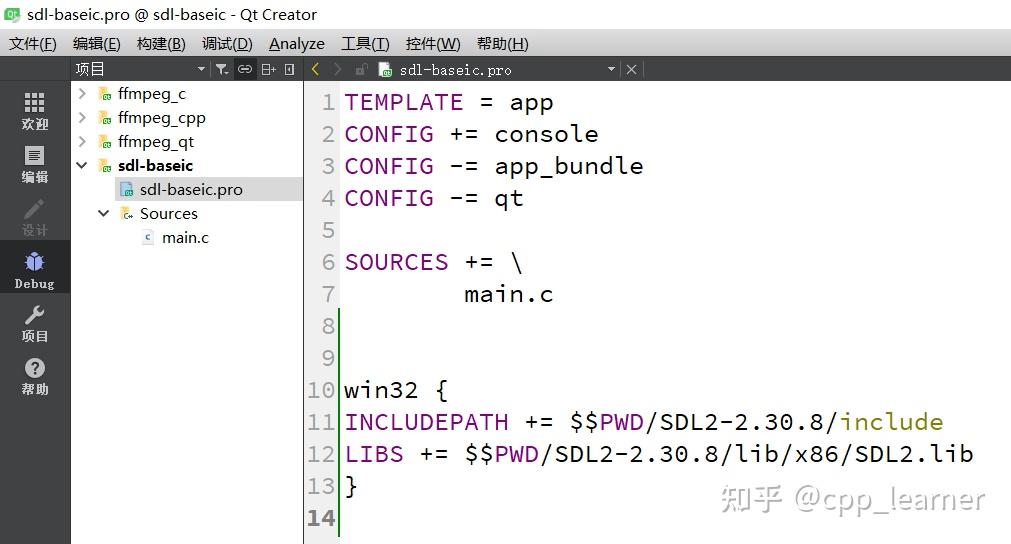Open the Welcome mode in the sidebar
Image resolution: width=1011 pixels, height=544 pixels.
[x=35, y=111]
